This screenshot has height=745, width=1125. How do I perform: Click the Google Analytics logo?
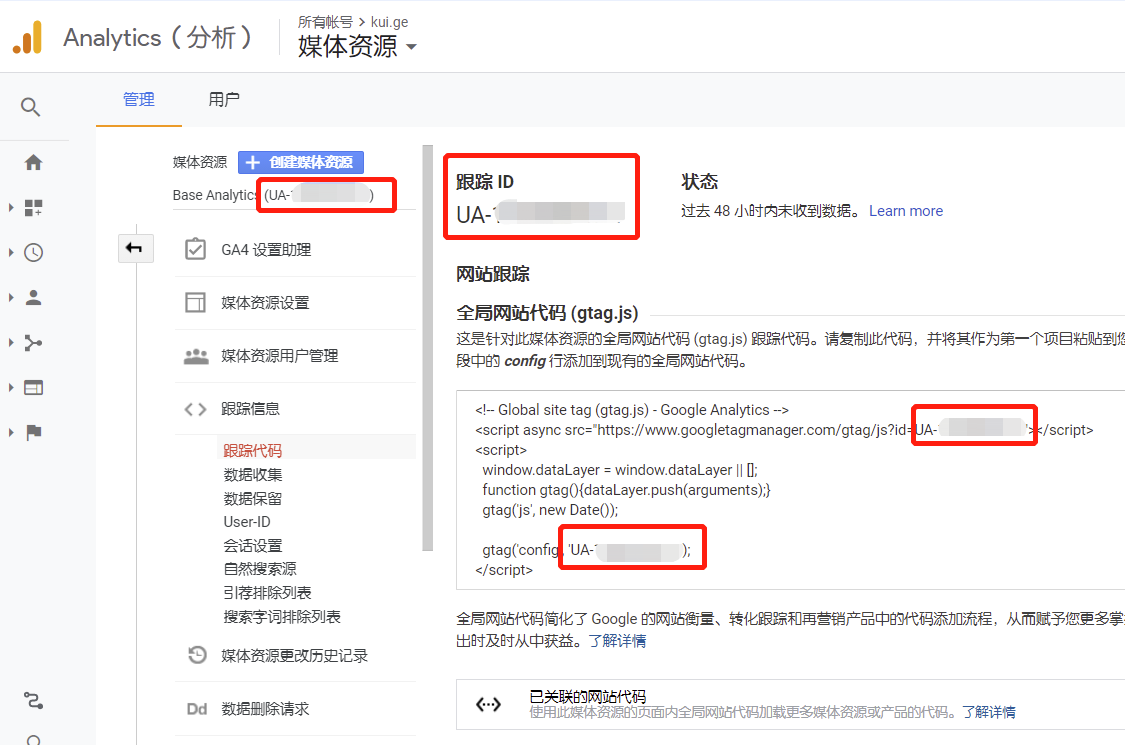tap(28, 37)
